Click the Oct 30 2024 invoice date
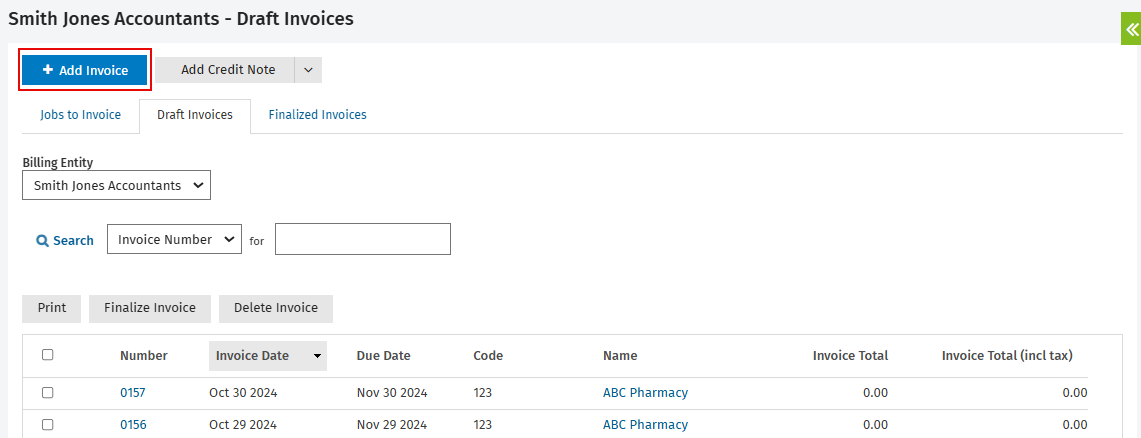 tap(243, 393)
